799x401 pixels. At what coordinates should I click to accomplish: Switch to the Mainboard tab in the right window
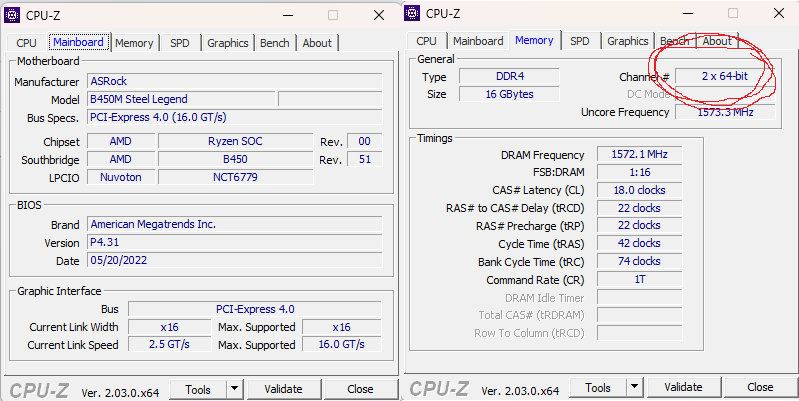point(478,41)
